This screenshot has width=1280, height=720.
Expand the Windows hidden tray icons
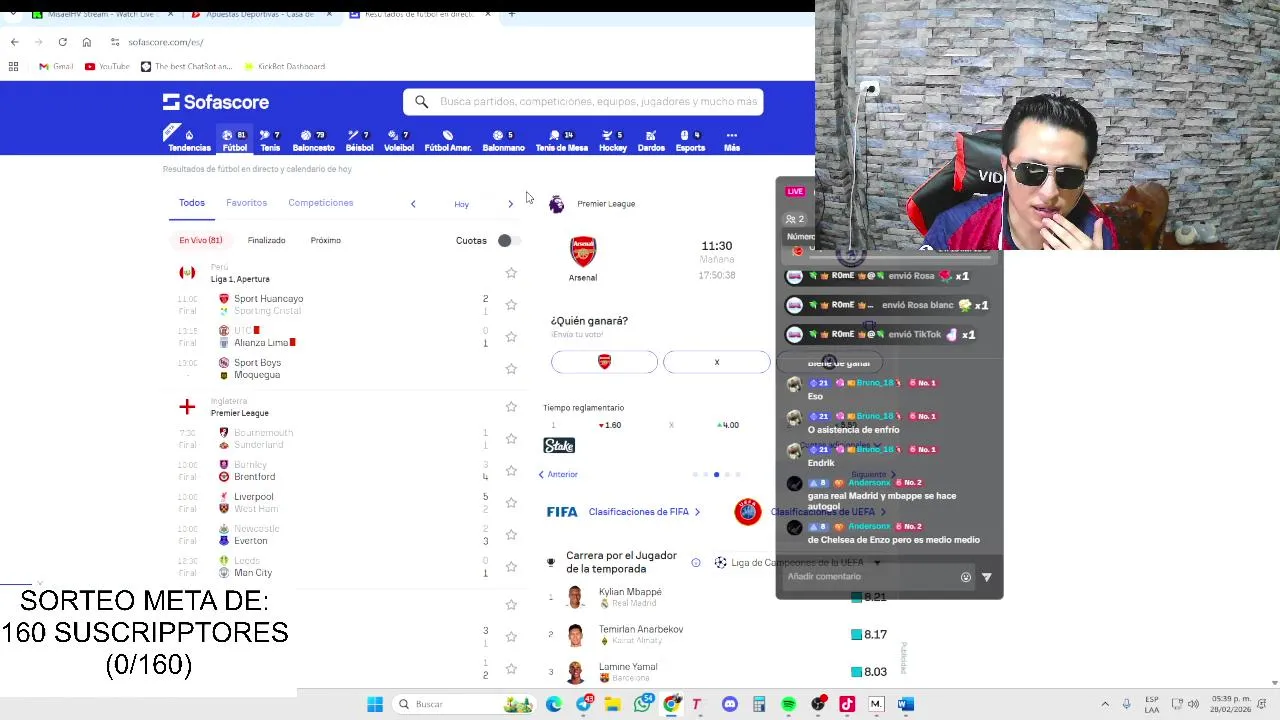tap(1105, 704)
